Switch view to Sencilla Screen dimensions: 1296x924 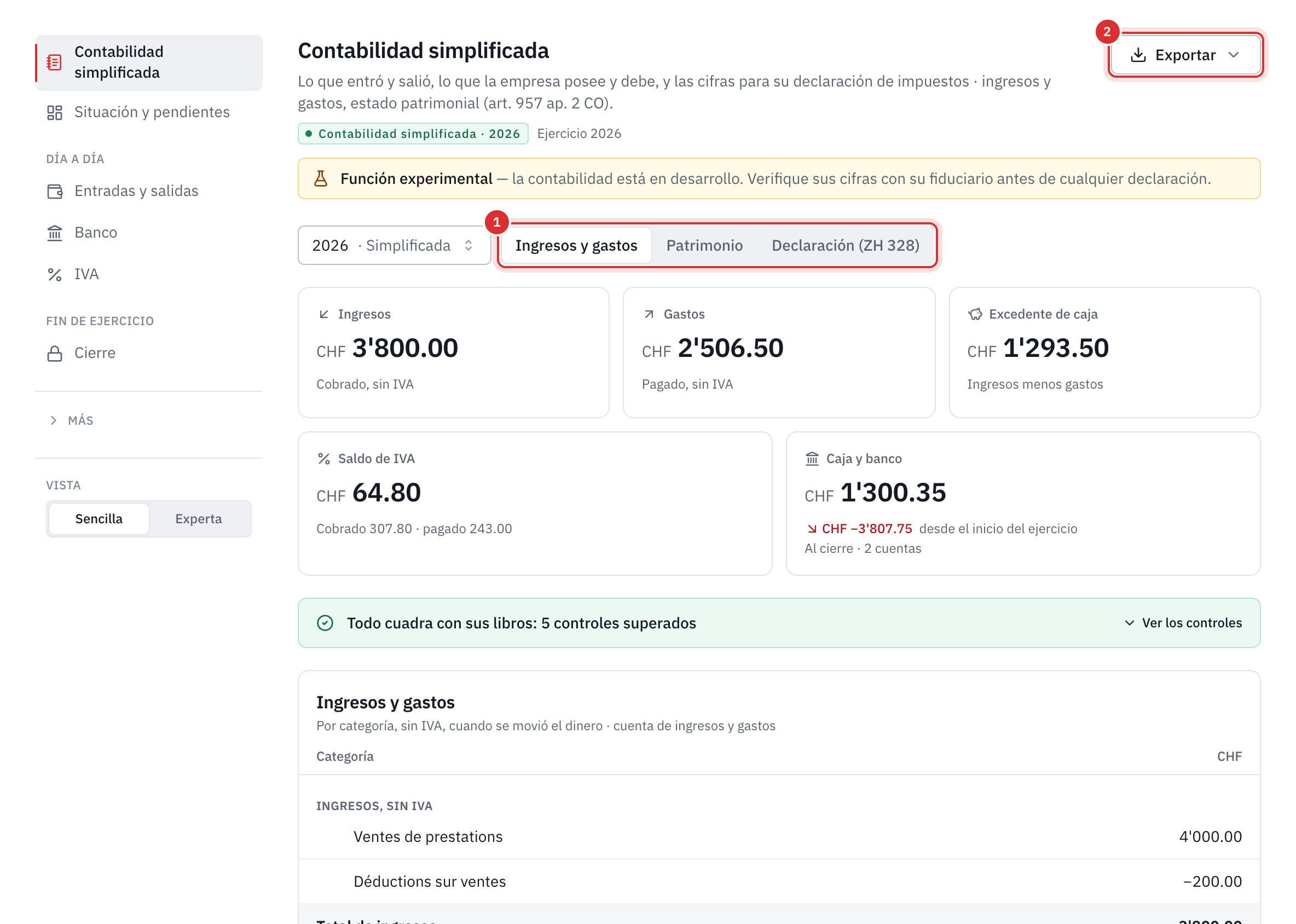point(99,519)
